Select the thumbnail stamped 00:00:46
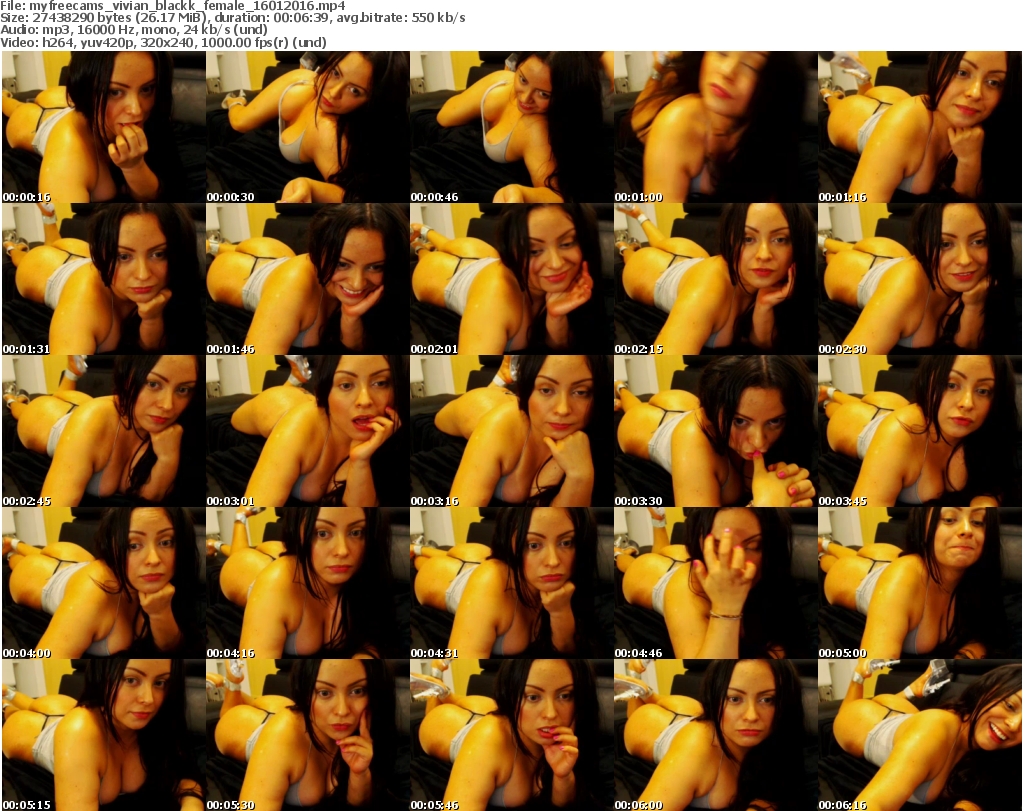This screenshot has width=1024, height=811. (511, 127)
